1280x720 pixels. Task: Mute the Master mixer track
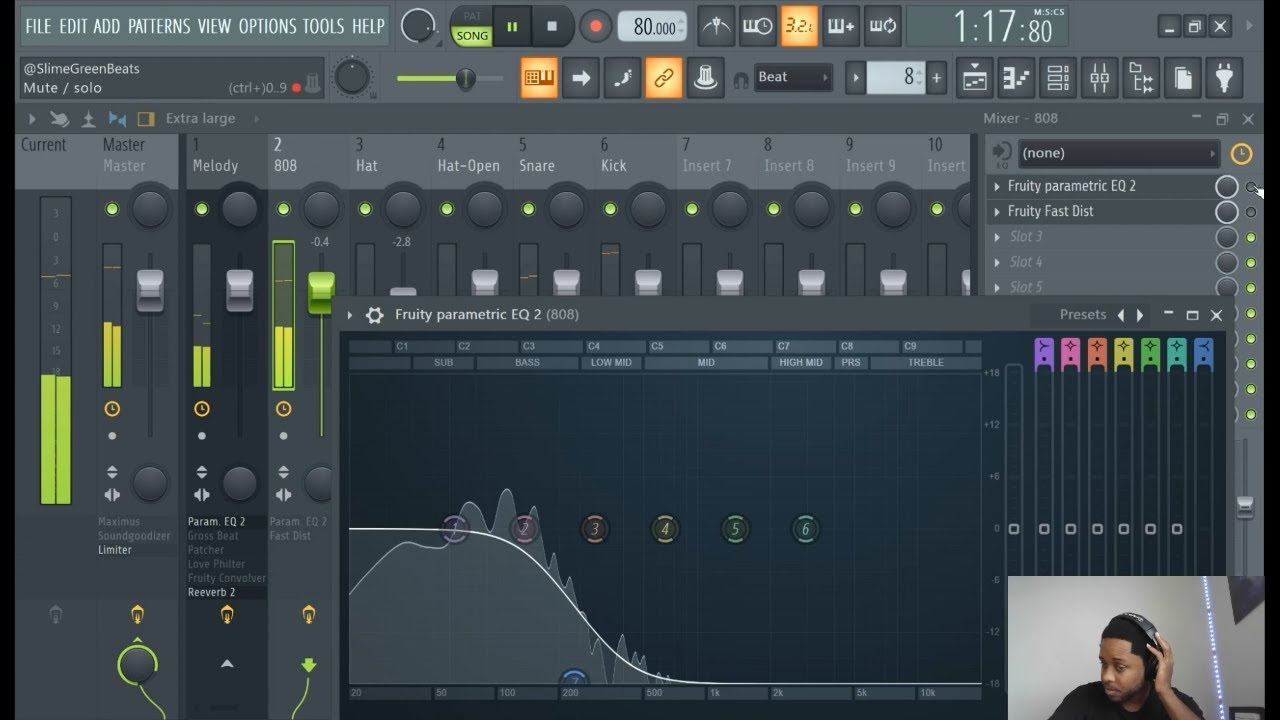click(112, 209)
